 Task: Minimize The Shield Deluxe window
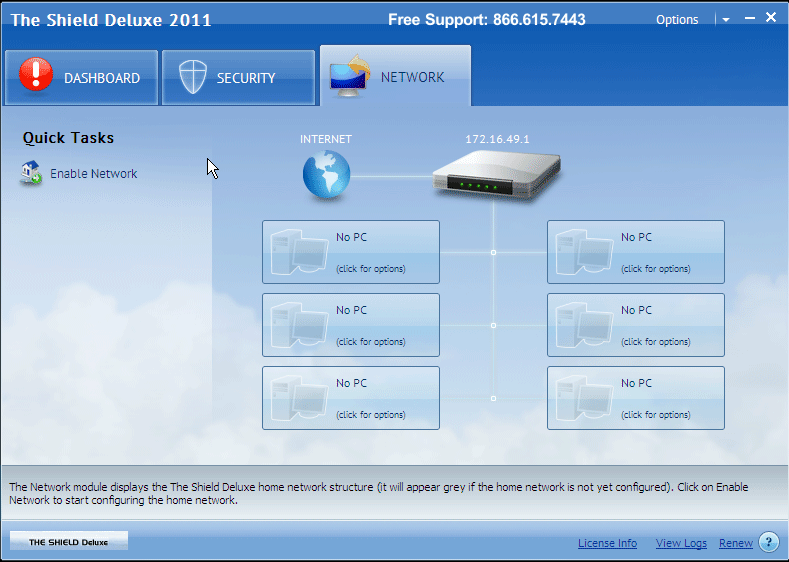[x=750, y=18]
